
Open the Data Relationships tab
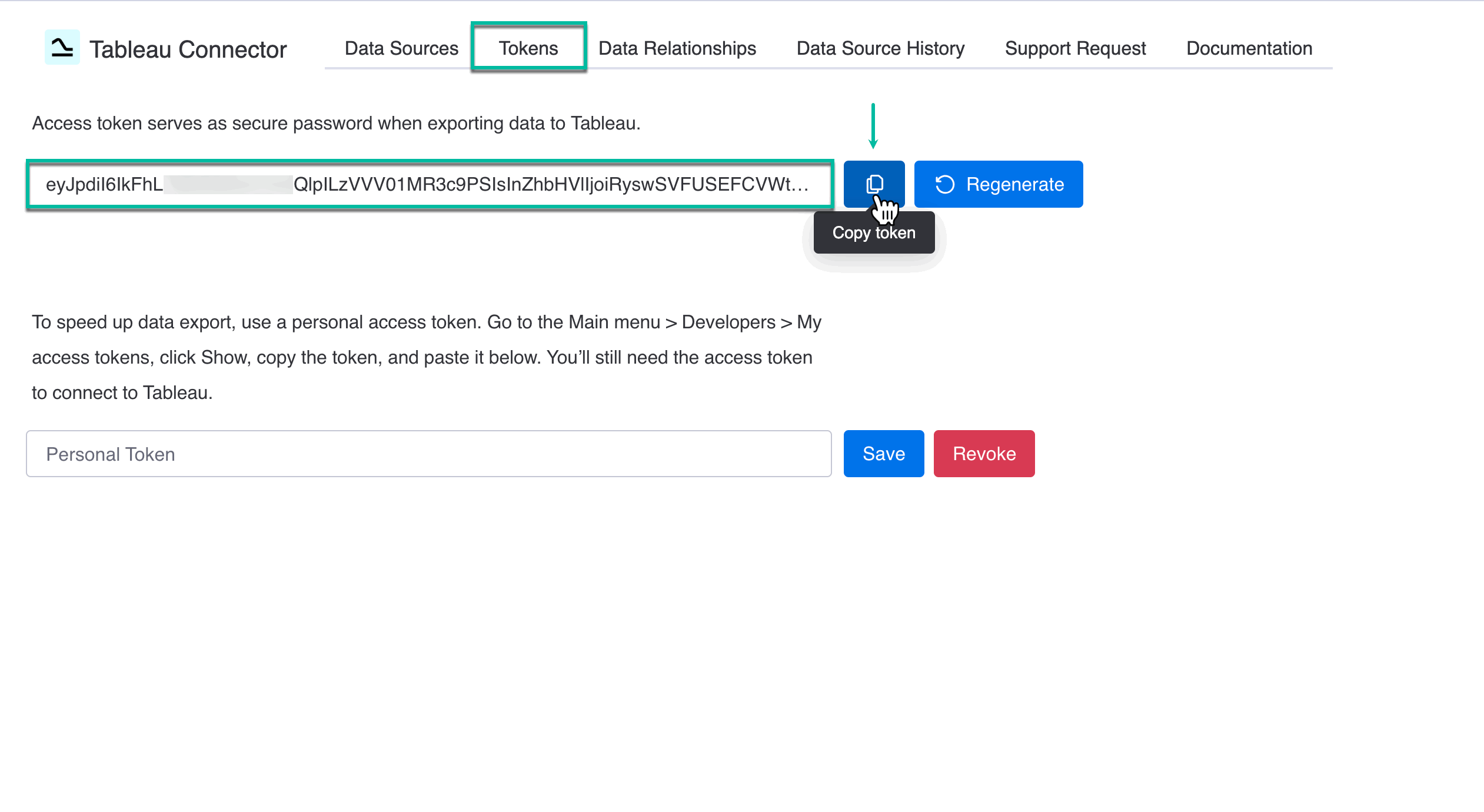tap(677, 48)
